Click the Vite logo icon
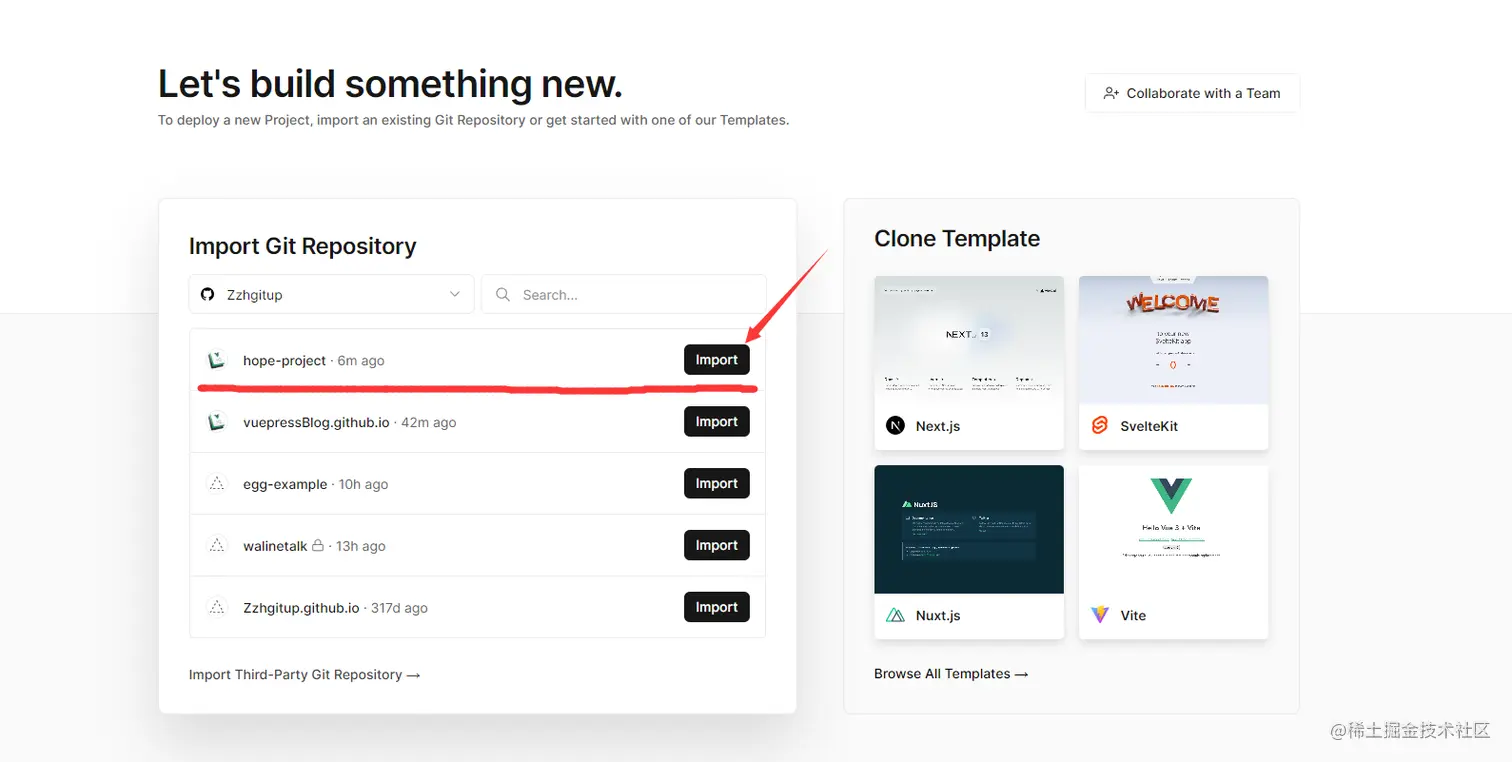Image resolution: width=1512 pixels, height=762 pixels. coord(1100,615)
